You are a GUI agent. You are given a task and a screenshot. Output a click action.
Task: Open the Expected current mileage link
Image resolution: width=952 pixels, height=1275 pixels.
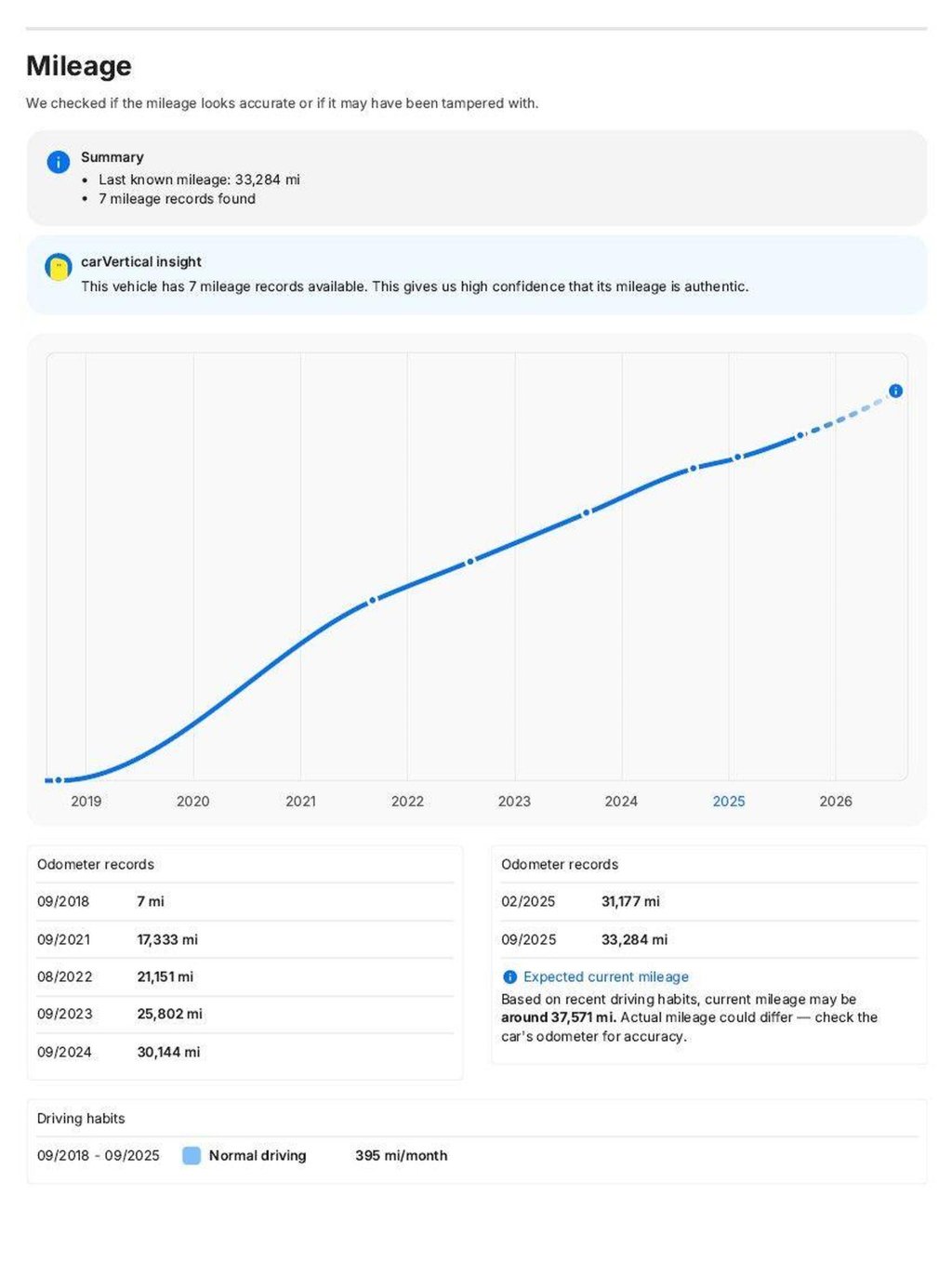(606, 977)
